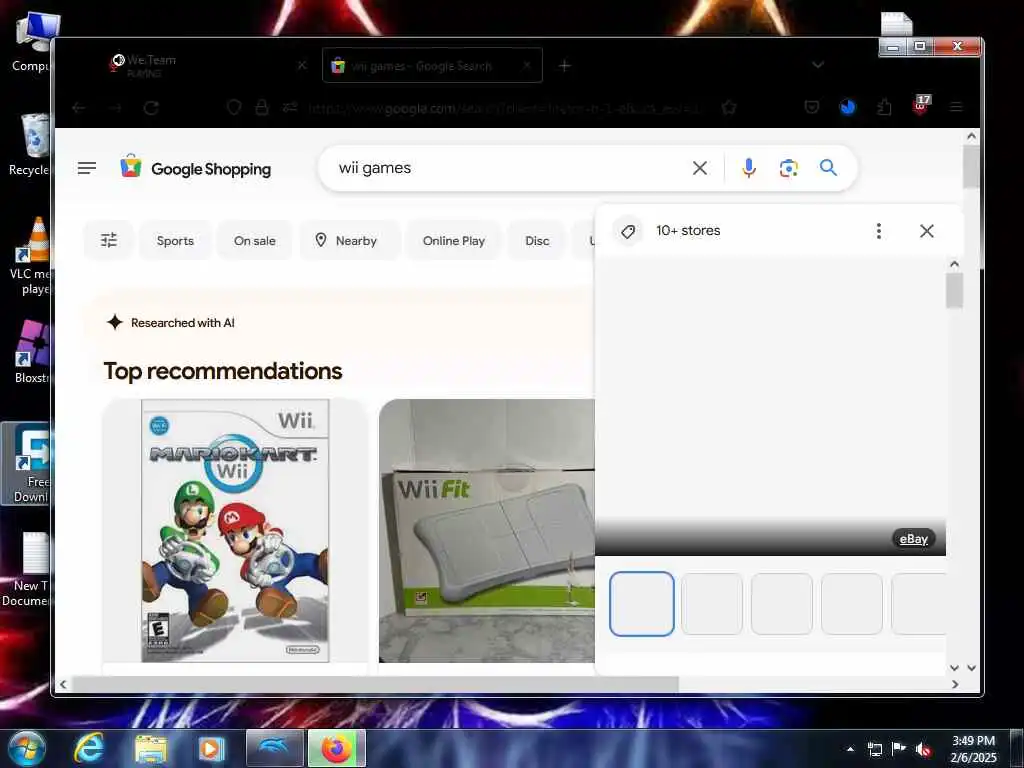Viewport: 1024px width, 768px height.
Task: Close the We Team tab
Action: pos(302,65)
